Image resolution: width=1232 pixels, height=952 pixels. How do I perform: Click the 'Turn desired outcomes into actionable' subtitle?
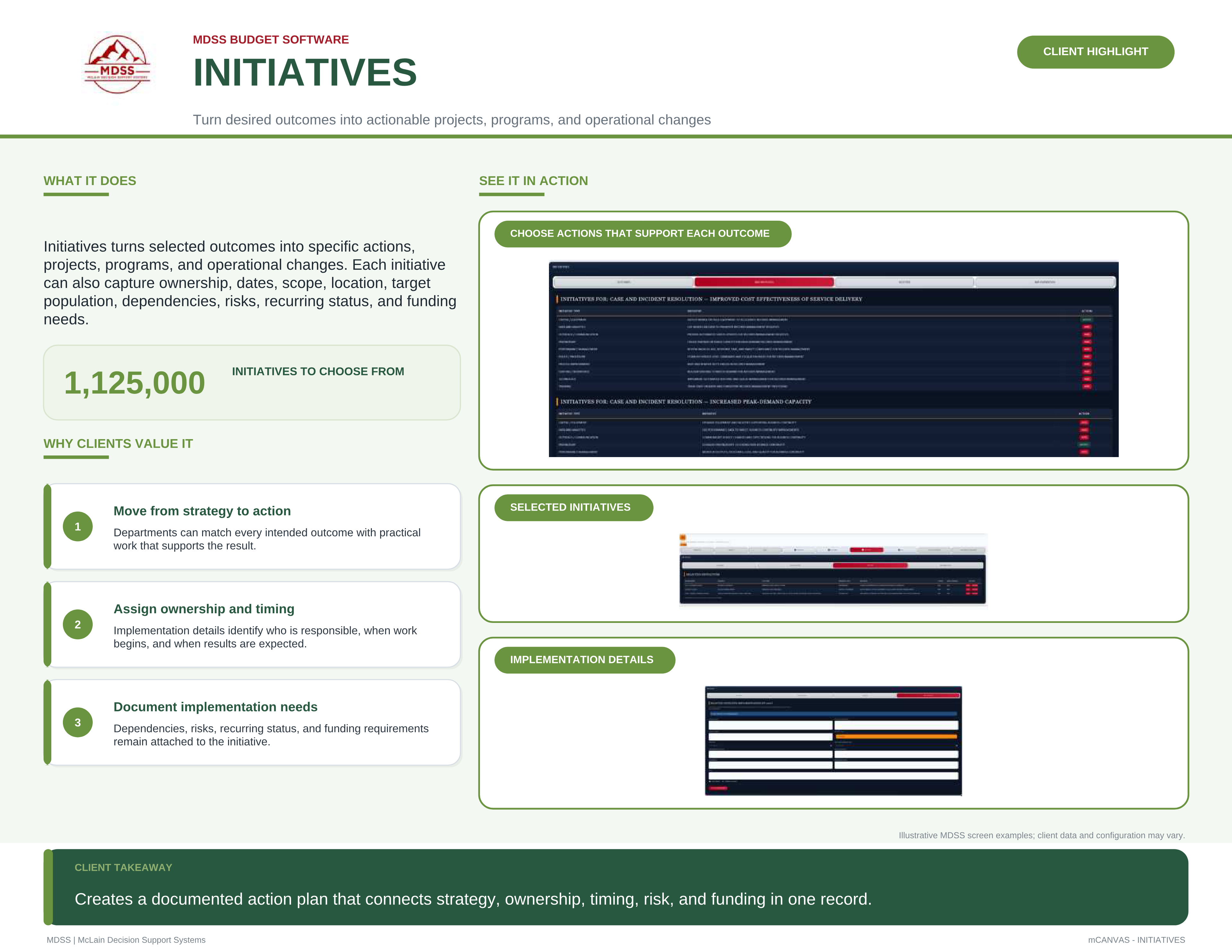coord(451,120)
